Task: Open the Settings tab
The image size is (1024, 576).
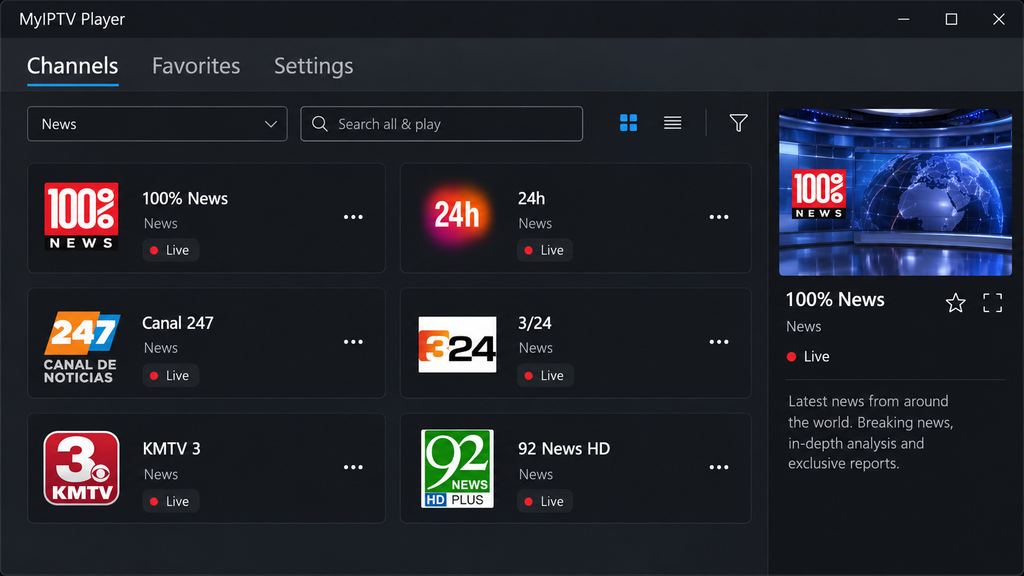Action: (313, 66)
